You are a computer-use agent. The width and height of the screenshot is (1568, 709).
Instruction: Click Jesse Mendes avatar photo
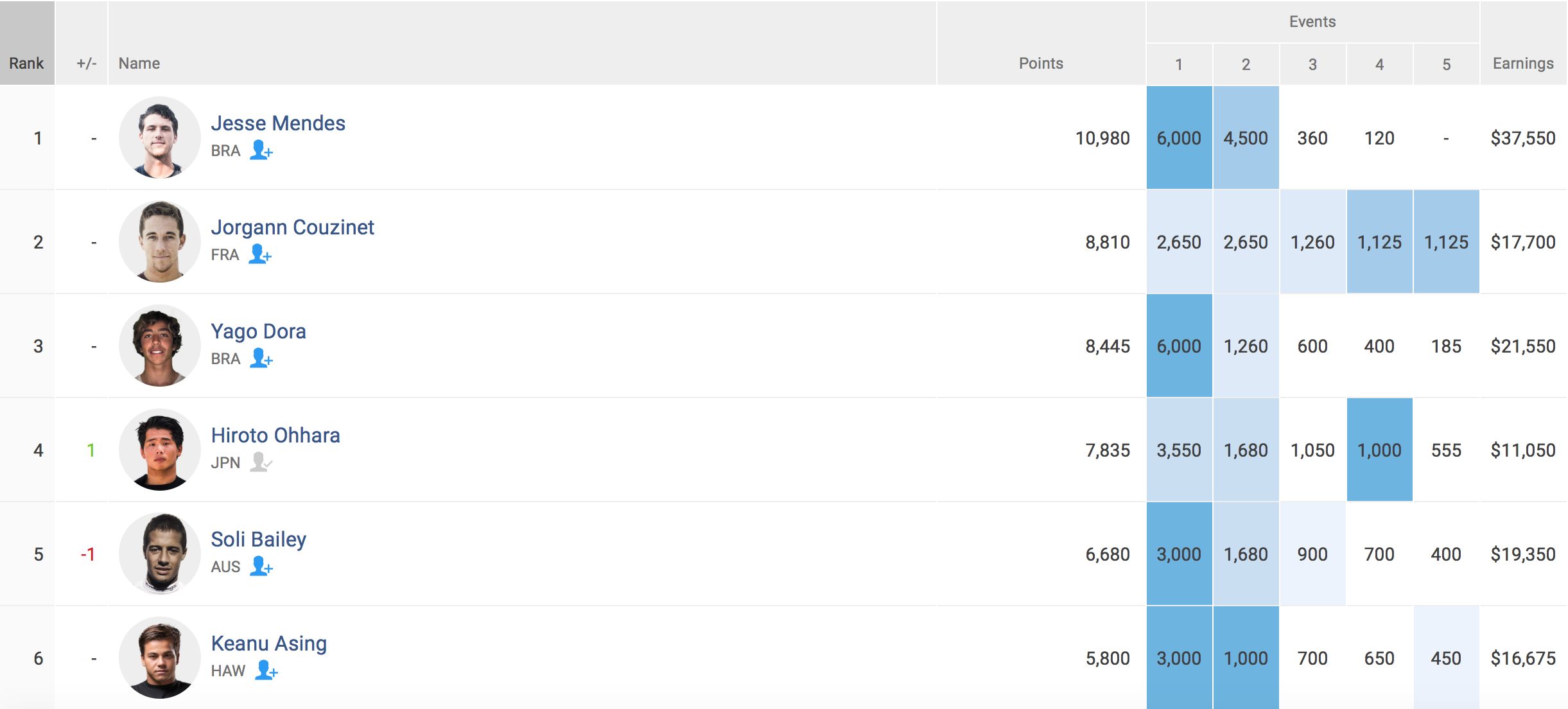(159, 137)
